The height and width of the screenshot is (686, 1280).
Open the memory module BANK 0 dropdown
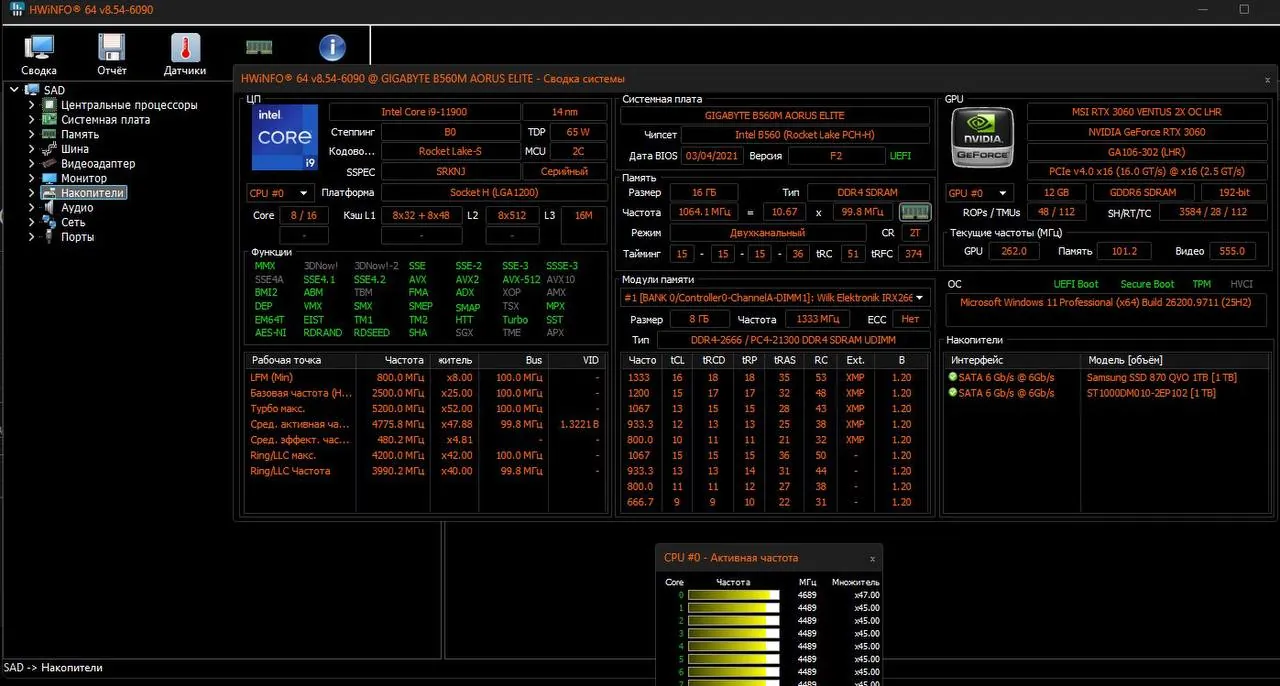point(774,297)
